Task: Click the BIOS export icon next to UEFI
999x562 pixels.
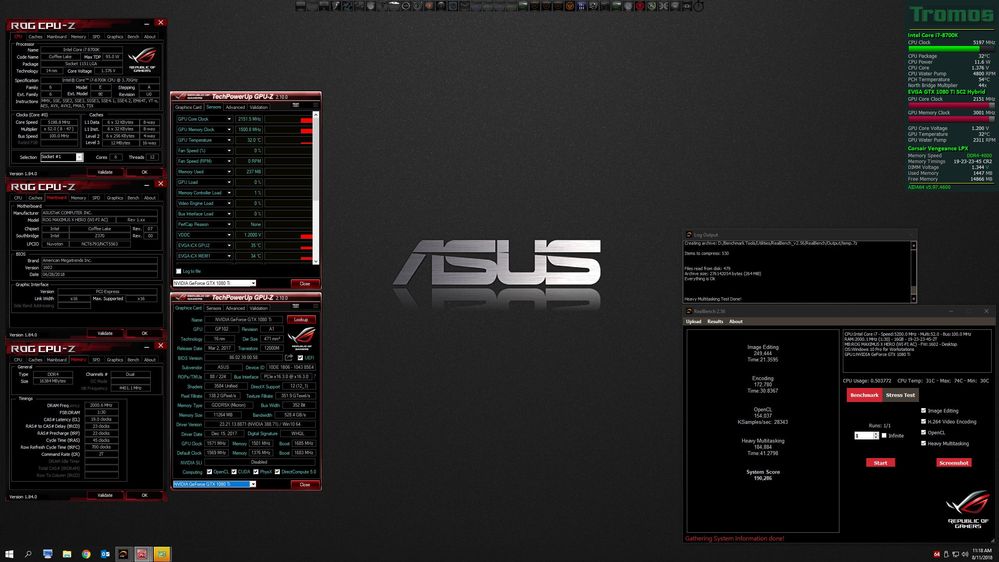Action: pyautogui.click(x=289, y=357)
